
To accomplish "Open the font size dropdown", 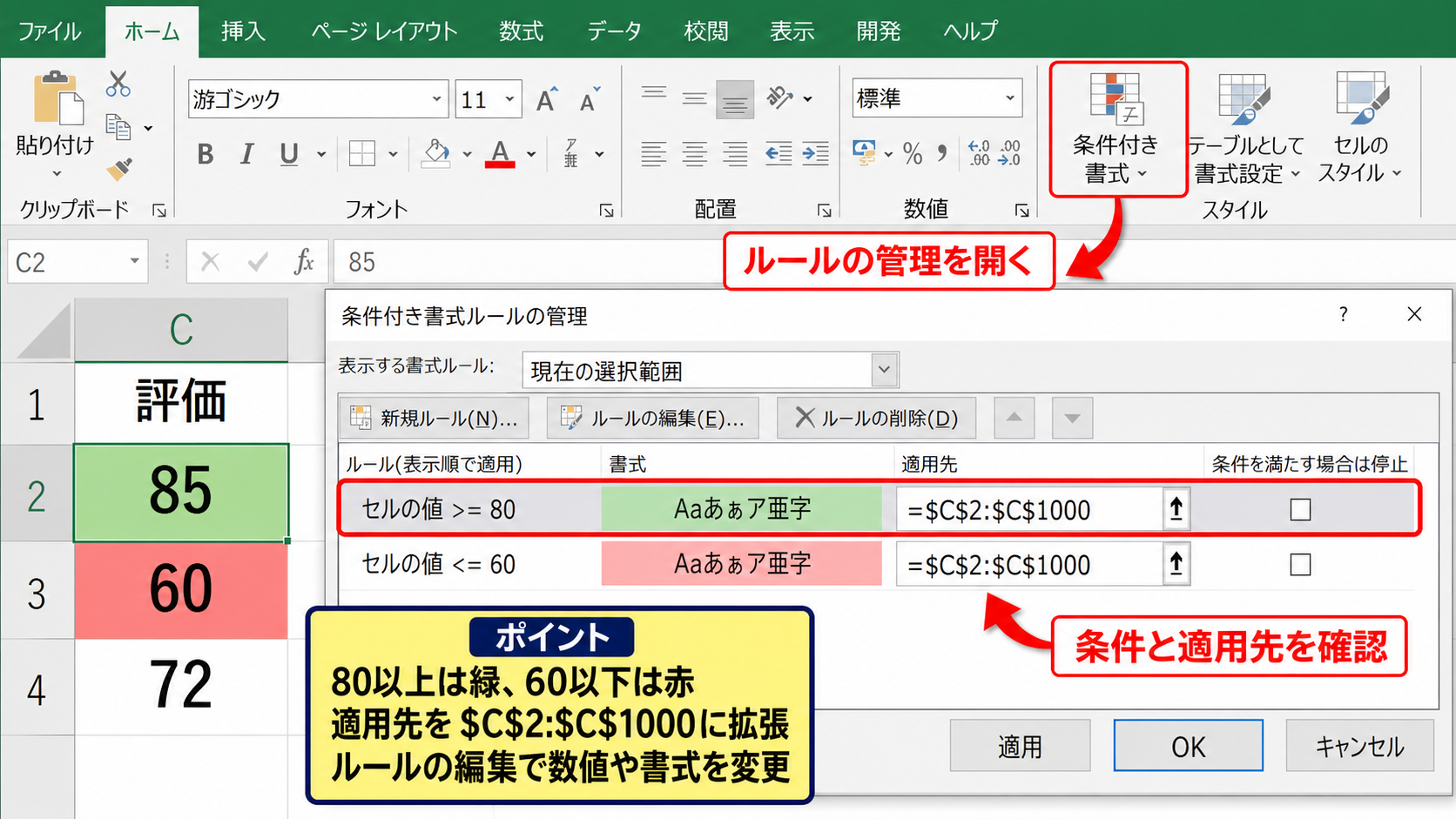I will coord(509,99).
